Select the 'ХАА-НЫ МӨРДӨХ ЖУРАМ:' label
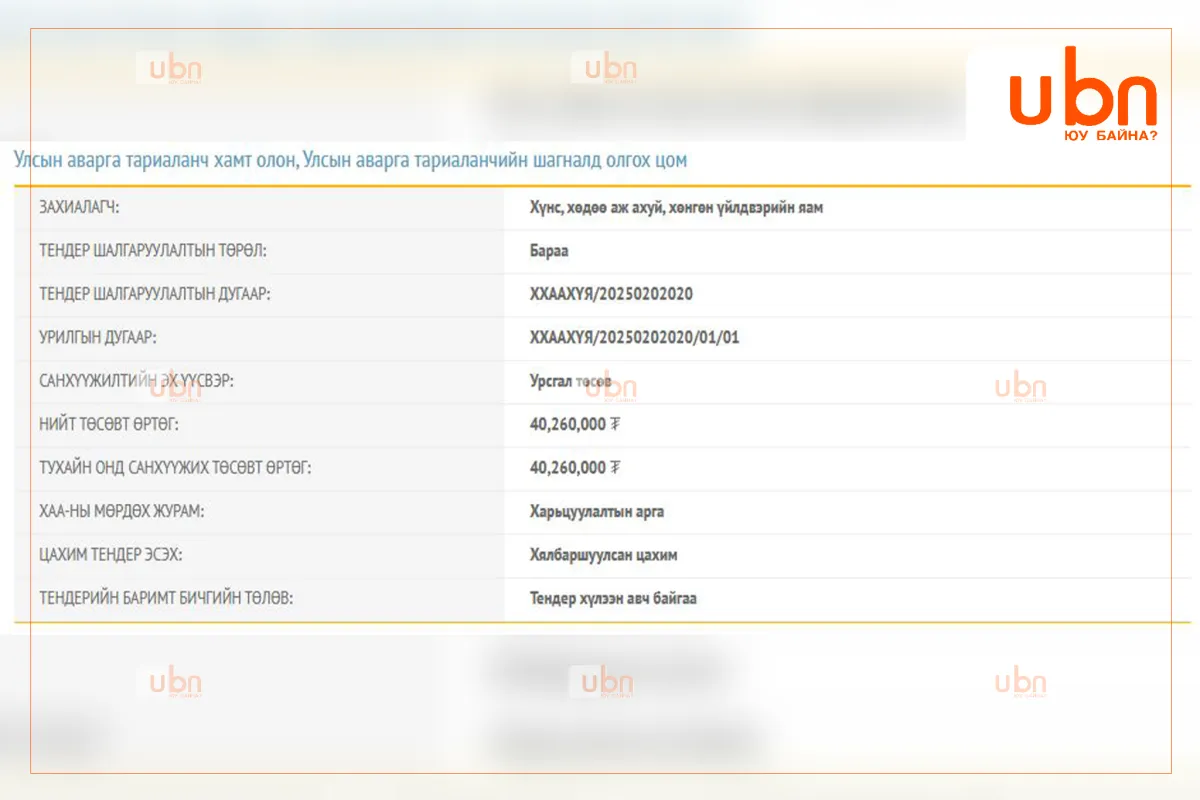 [x=122, y=512]
